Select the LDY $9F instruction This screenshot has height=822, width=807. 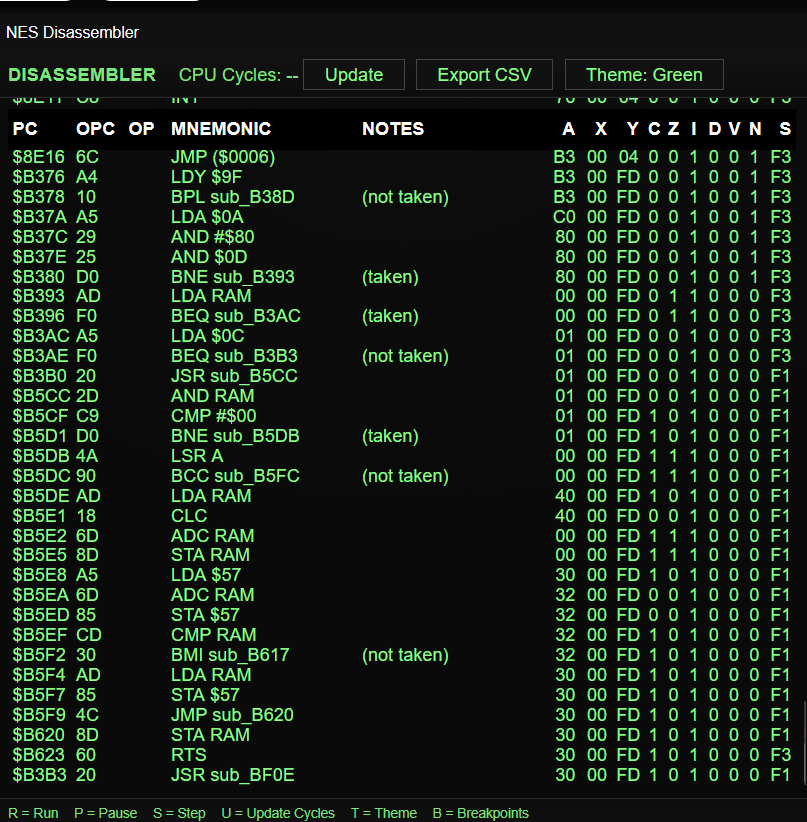click(x=206, y=177)
